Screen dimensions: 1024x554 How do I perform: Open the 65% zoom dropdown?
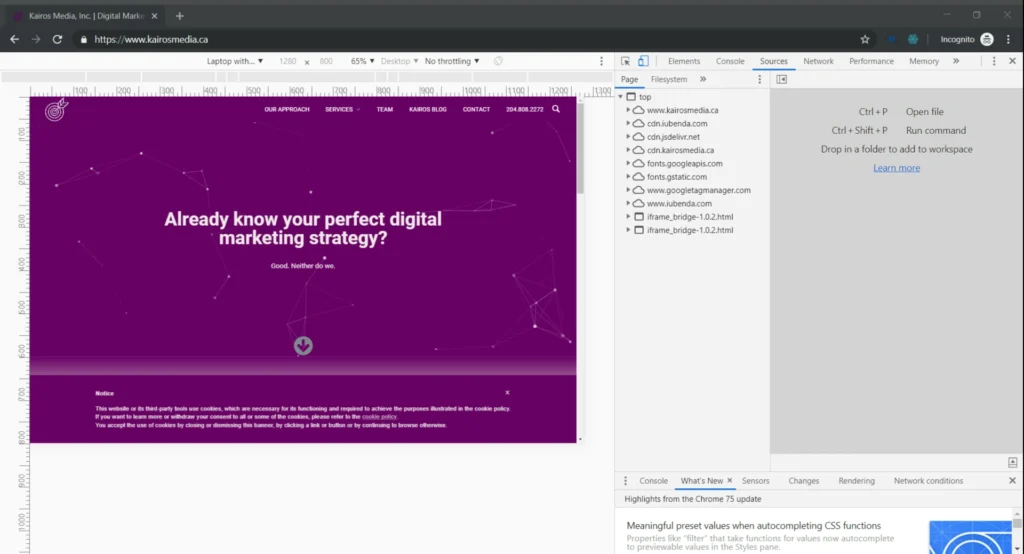[x=362, y=61]
